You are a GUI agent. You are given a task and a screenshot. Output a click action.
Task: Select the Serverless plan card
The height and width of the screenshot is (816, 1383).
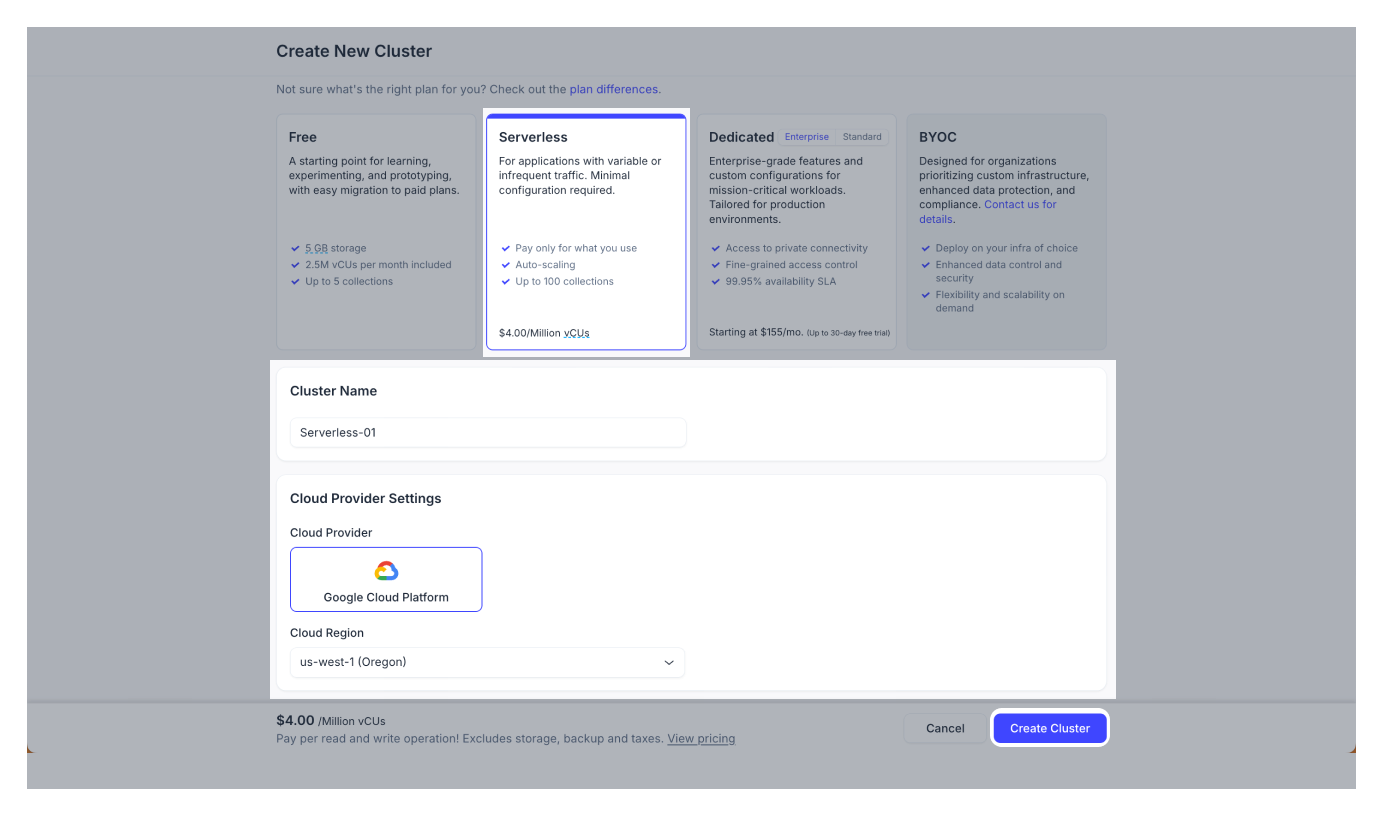coord(586,232)
